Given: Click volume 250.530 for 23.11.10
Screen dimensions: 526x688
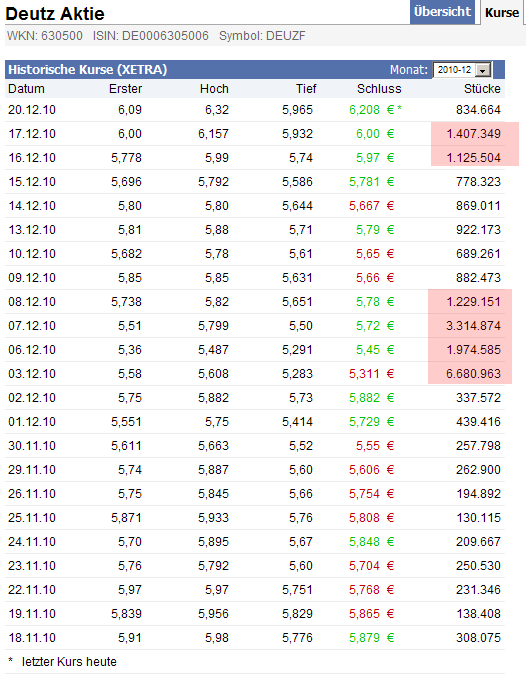Looking at the screenshot, I should [478, 566].
